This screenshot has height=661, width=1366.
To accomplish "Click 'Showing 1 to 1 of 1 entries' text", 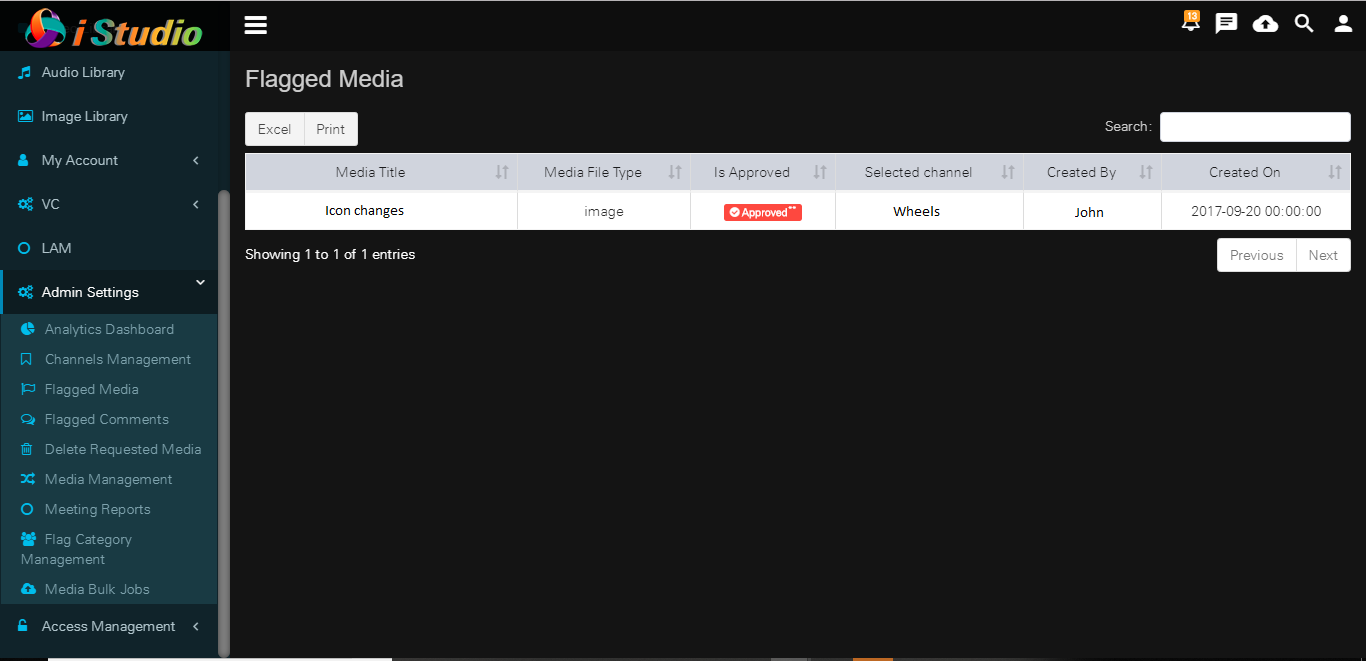I will point(330,254).
